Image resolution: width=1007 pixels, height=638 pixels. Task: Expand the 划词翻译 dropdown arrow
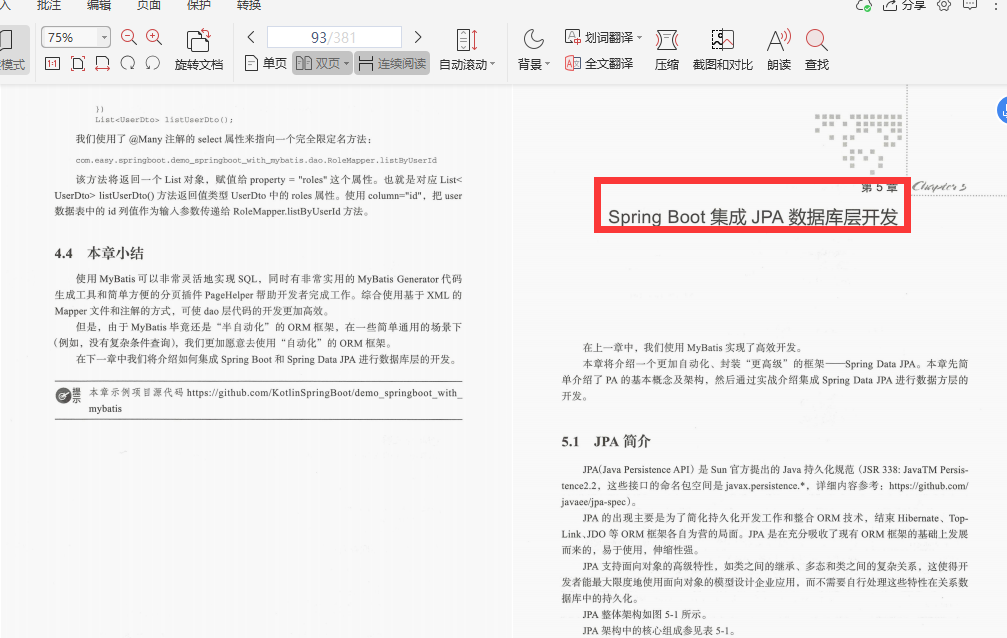click(x=639, y=38)
